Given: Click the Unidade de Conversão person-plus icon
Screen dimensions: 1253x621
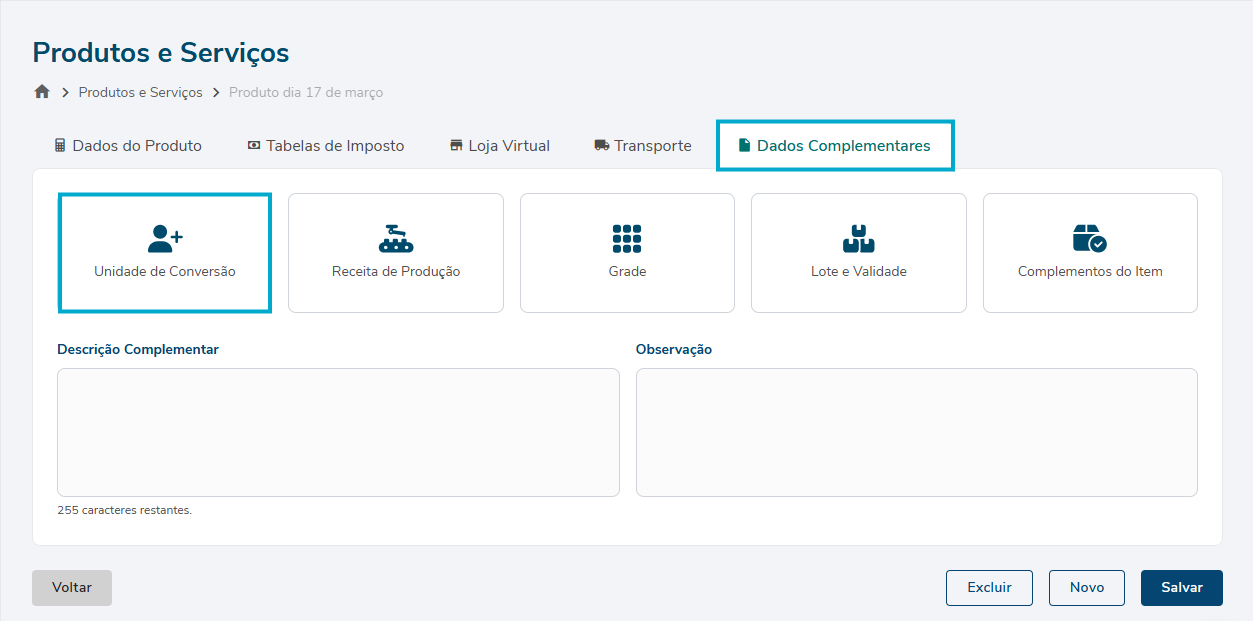Looking at the screenshot, I should [165, 238].
